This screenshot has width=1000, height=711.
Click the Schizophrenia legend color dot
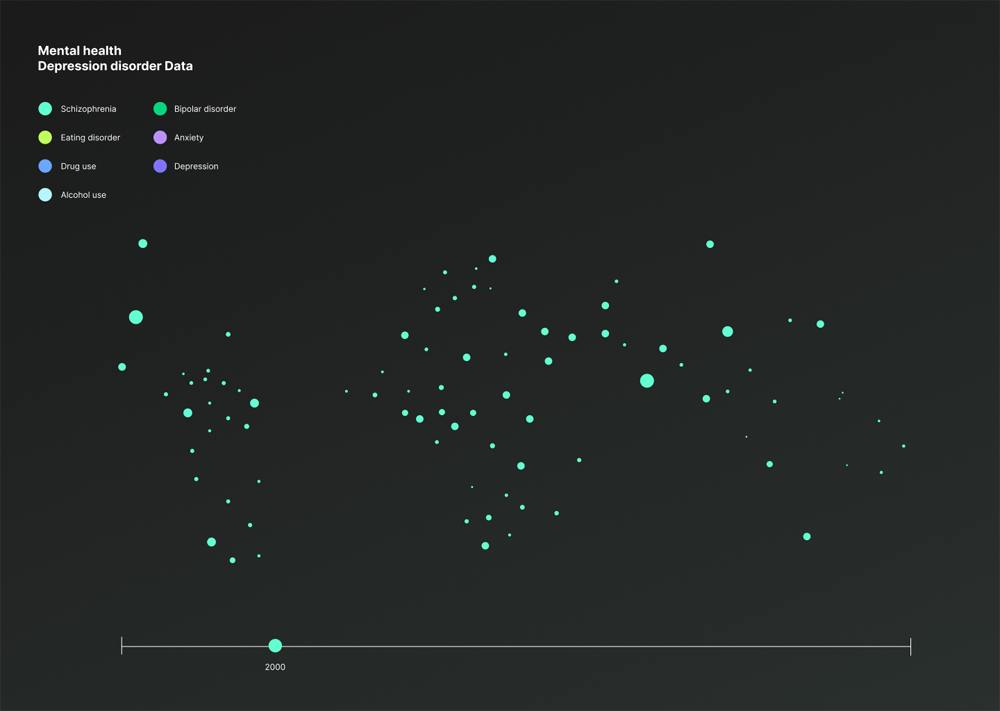click(x=45, y=109)
